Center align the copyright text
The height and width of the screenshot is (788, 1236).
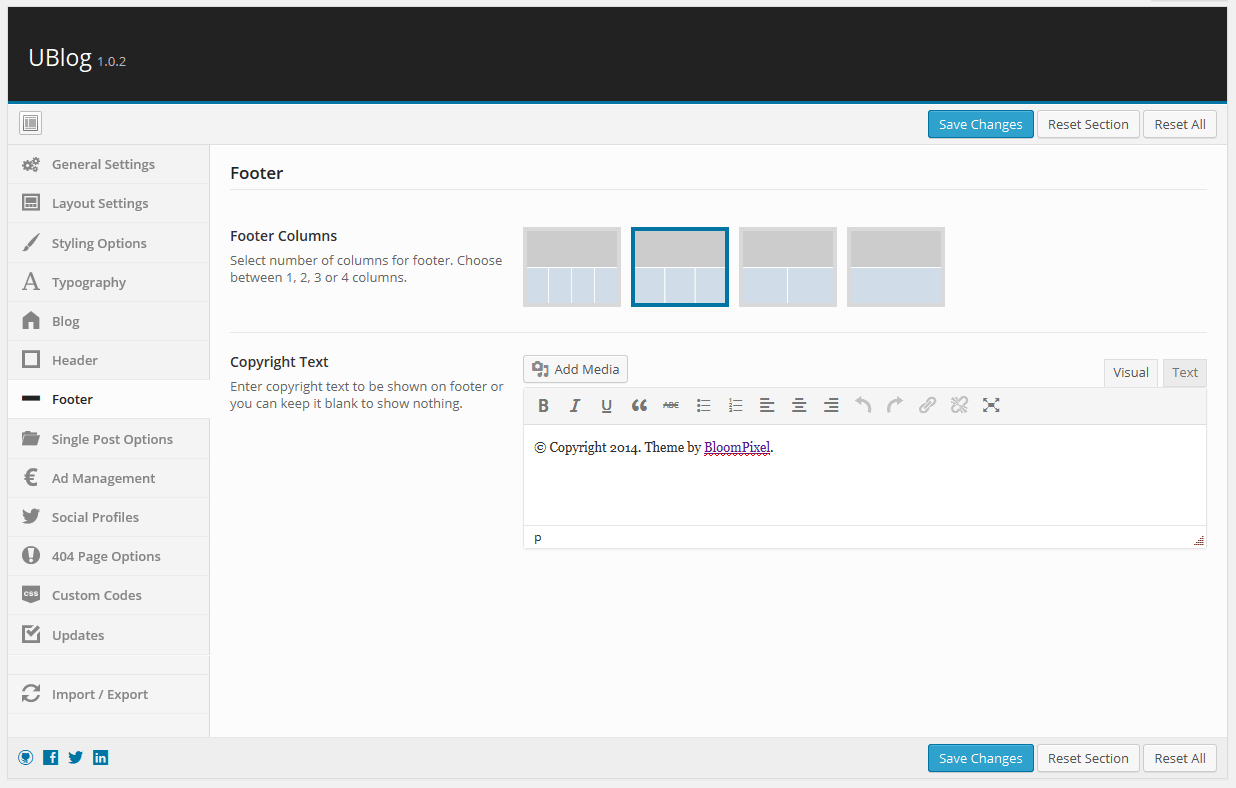[799, 405]
